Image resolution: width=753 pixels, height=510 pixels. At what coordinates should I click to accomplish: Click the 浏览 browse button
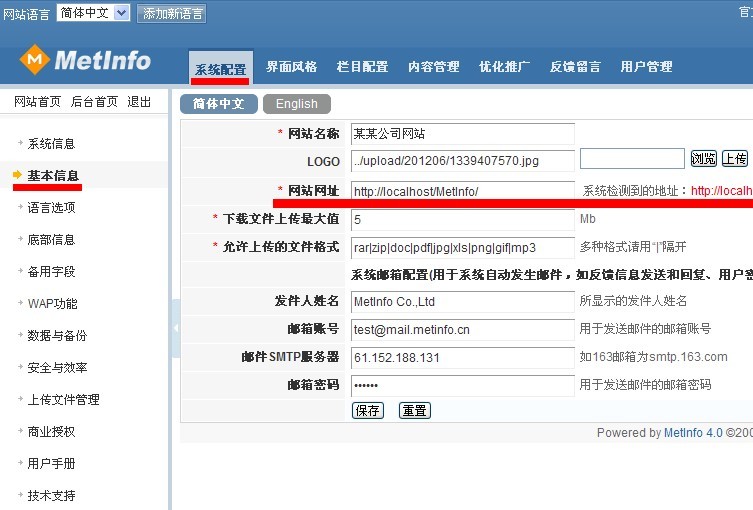tap(704, 158)
